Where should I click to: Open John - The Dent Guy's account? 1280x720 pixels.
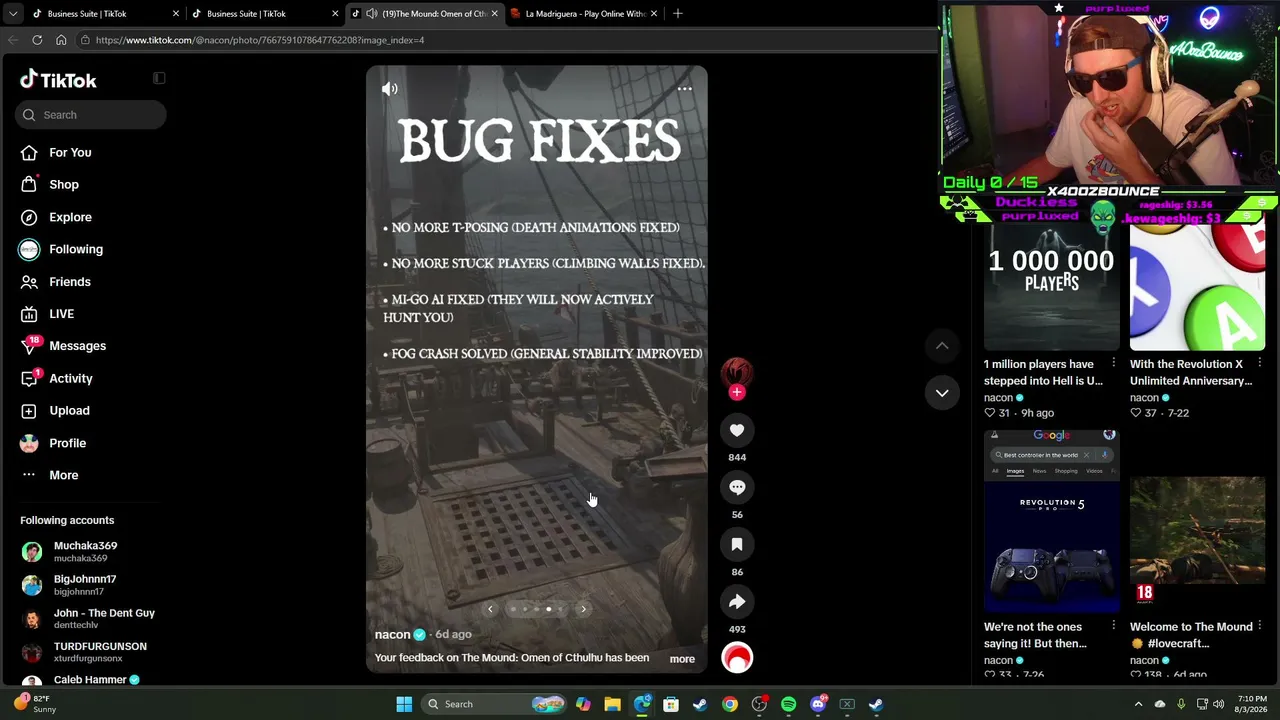click(x=88, y=618)
